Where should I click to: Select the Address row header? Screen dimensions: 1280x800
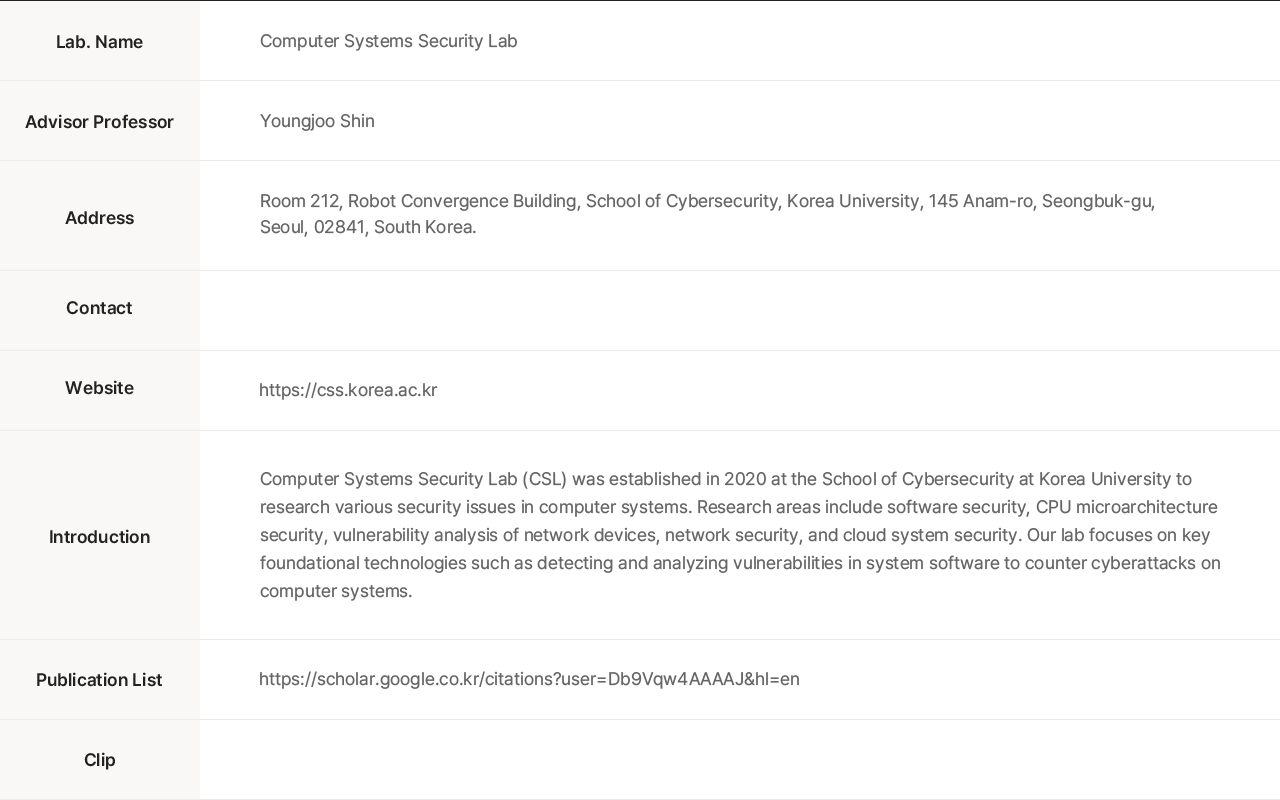click(x=99, y=218)
